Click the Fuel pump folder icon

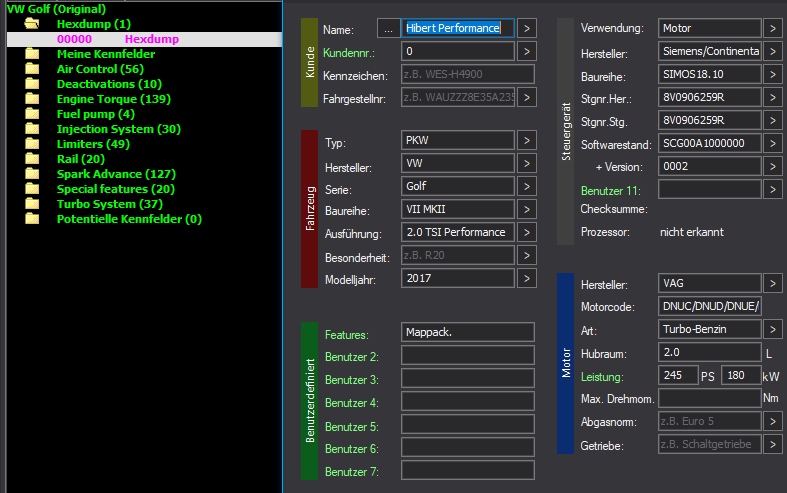tap(32, 114)
